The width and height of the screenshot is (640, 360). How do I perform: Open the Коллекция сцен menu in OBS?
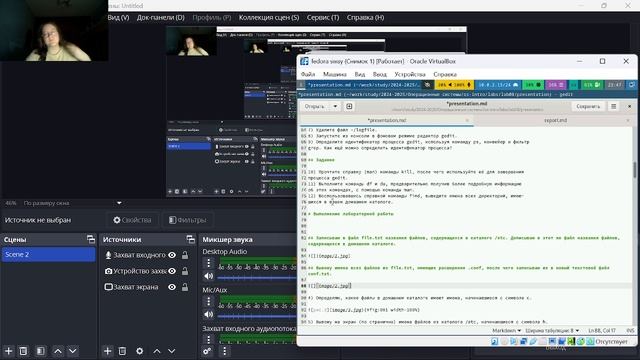click(269, 18)
